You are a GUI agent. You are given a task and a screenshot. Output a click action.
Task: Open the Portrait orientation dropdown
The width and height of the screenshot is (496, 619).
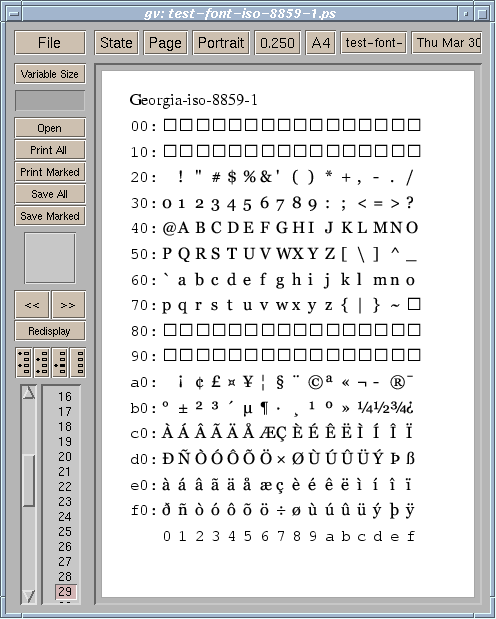[221, 43]
